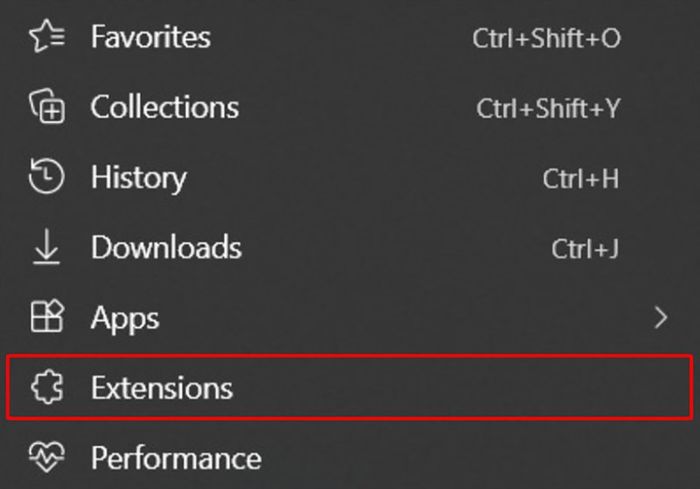Open the History menu item text
700x489 pixels.
138,178
